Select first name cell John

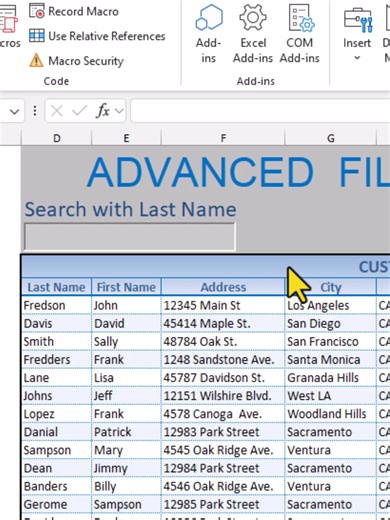[x=126, y=305]
